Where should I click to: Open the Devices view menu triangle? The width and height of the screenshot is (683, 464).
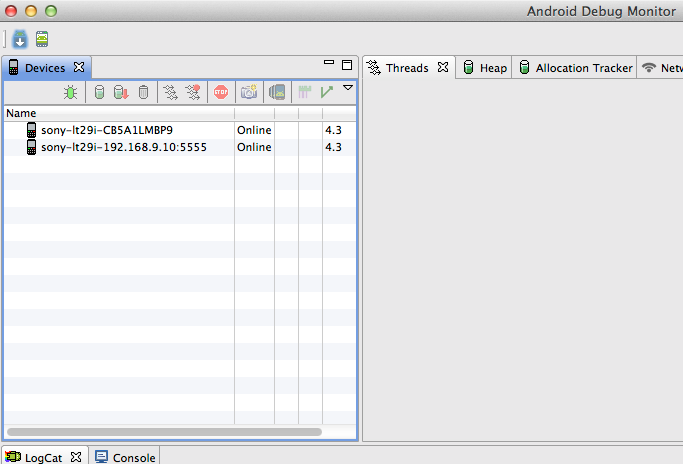click(348, 88)
